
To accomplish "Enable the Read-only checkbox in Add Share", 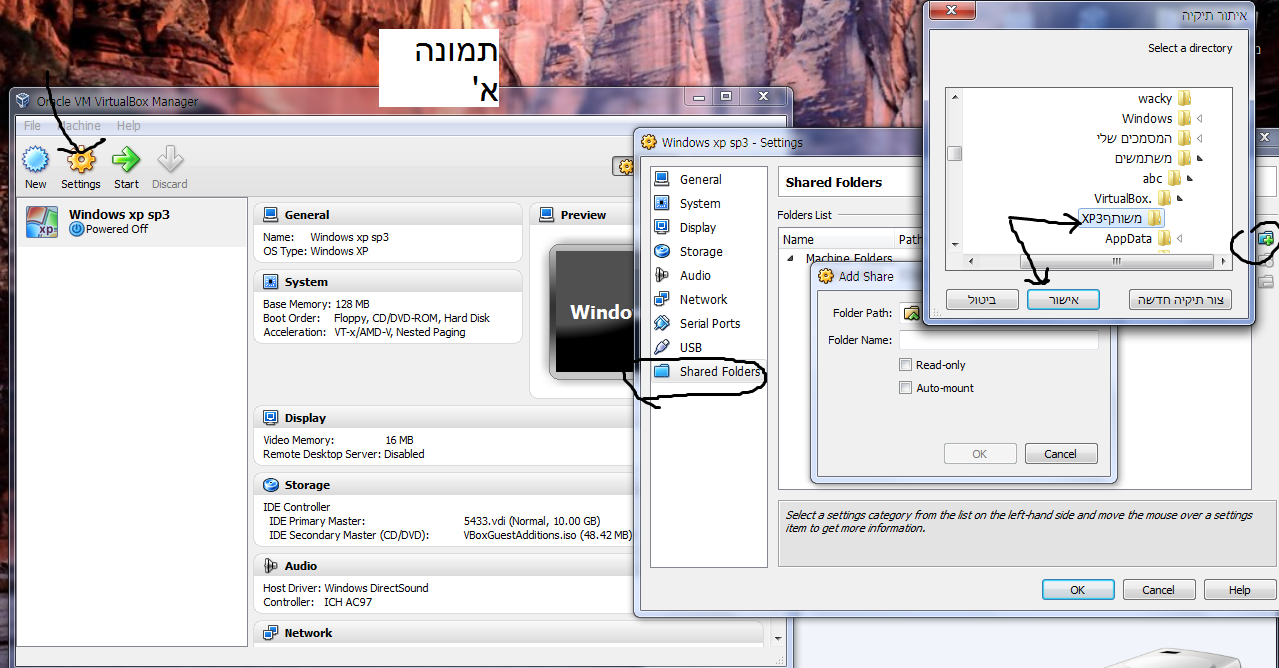I will tap(906, 365).
